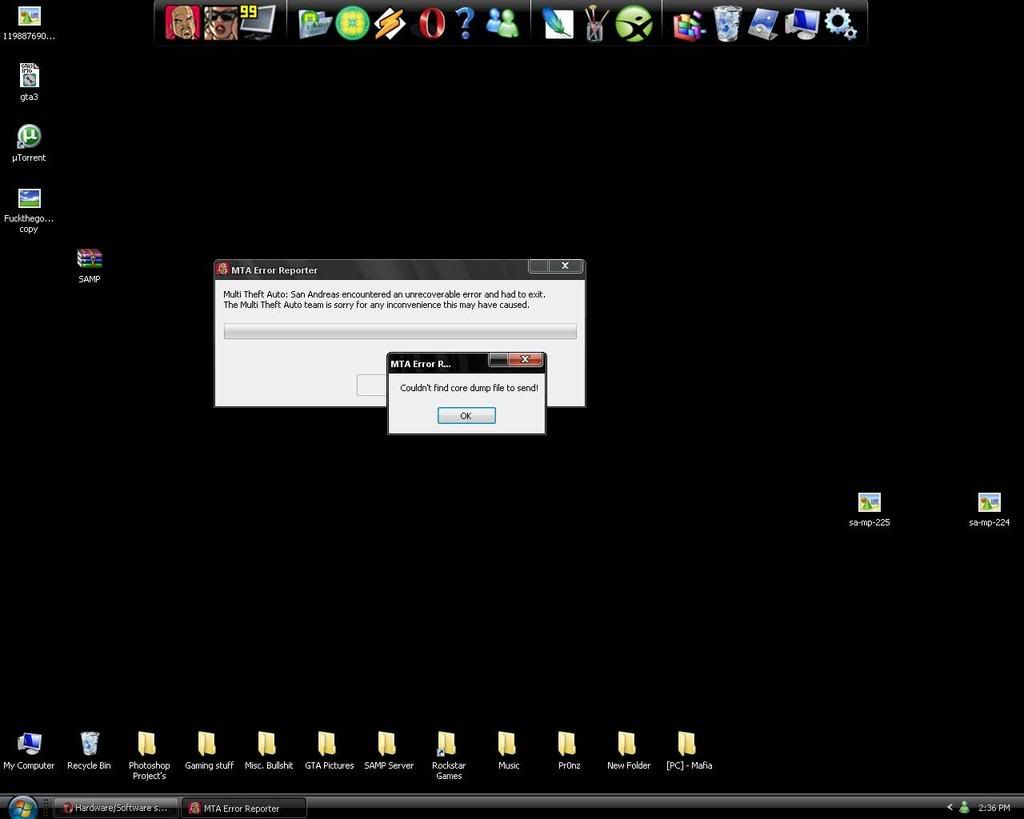This screenshot has height=819, width=1024.
Task: Select the desktop Recycle Bin icon
Action: pyautogui.click(x=89, y=751)
